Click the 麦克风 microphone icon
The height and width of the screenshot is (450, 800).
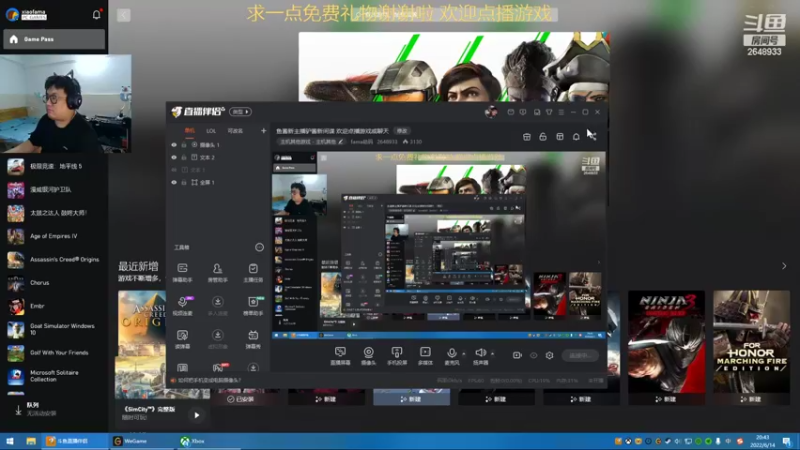click(452, 353)
